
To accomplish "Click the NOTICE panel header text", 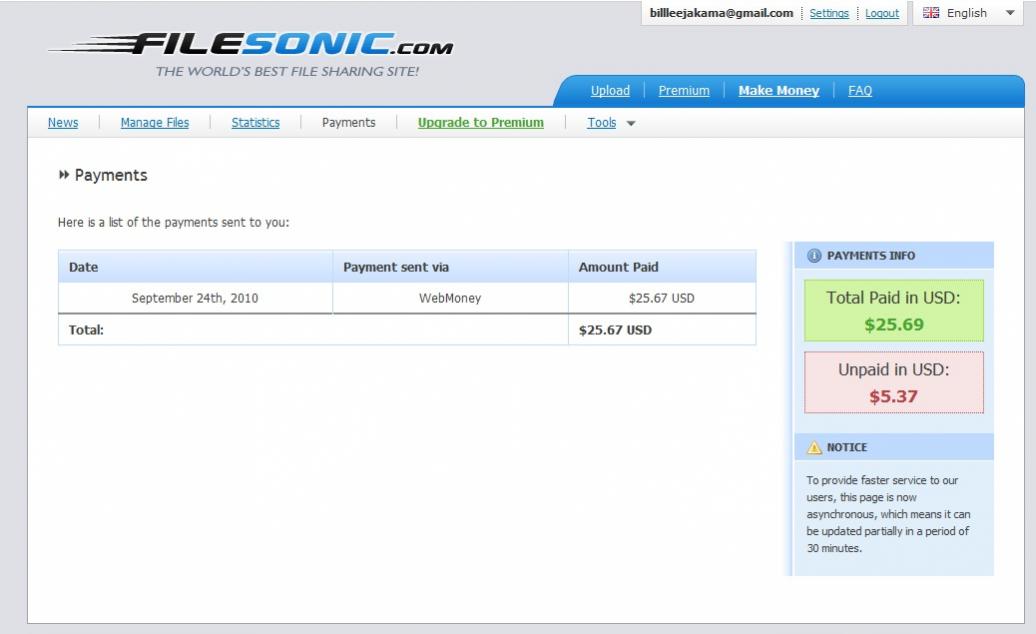I will pyautogui.click(x=846, y=447).
